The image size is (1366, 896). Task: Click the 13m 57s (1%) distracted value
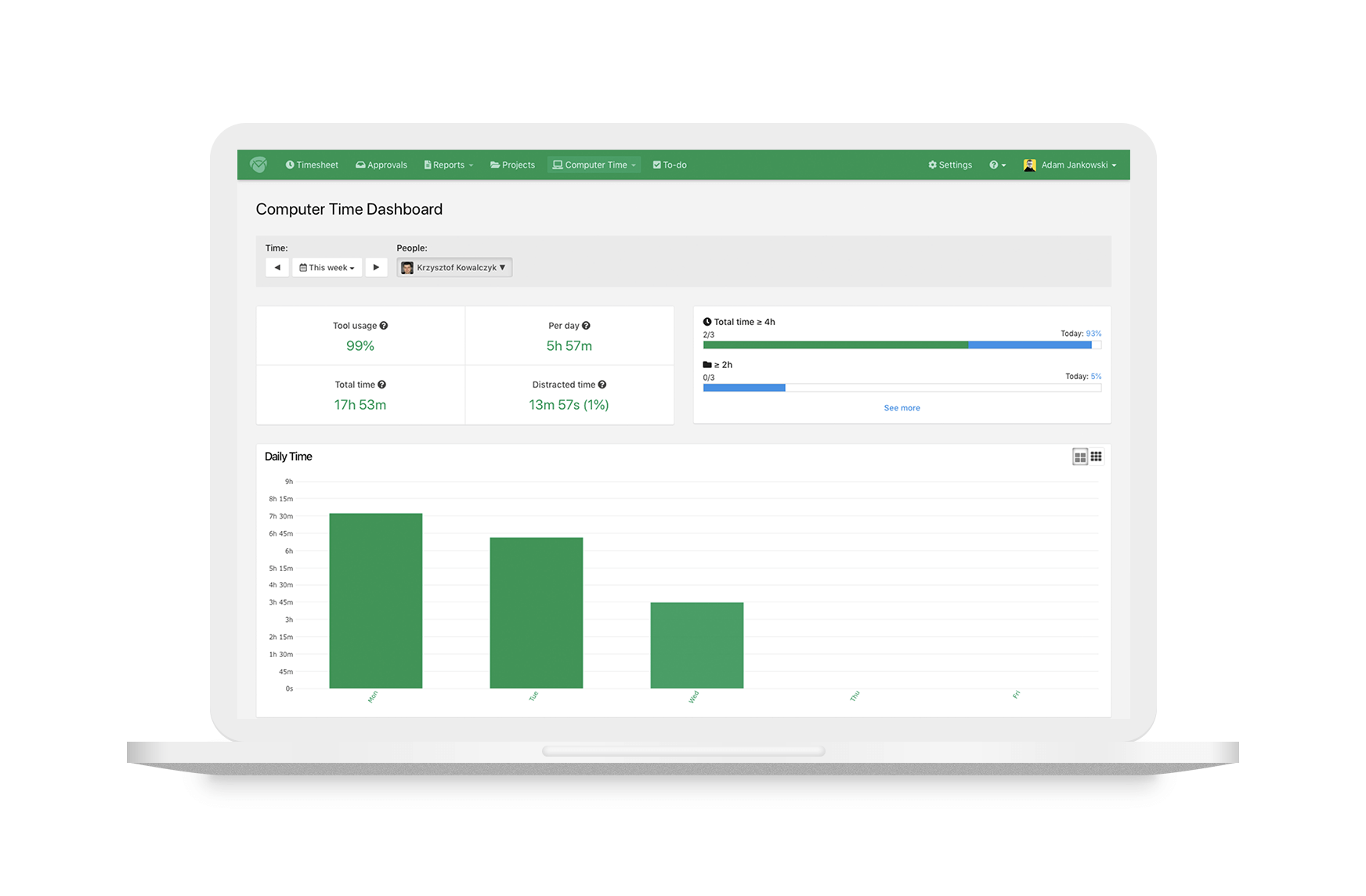tap(569, 405)
